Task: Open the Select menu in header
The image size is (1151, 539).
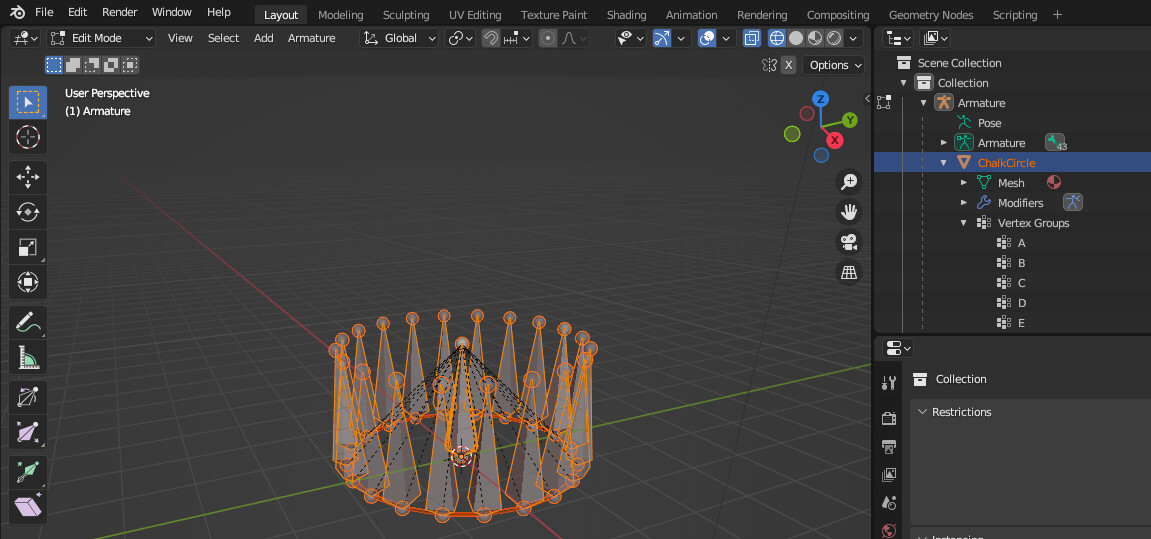Action: [x=223, y=38]
